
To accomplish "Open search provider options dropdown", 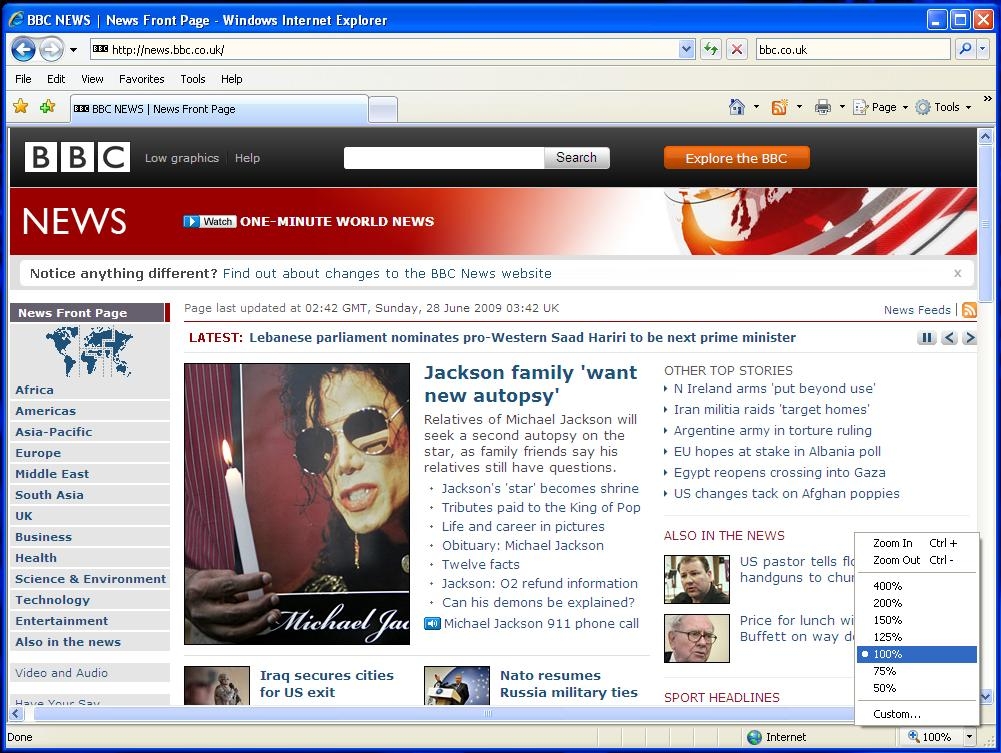I will coord(983,49).
